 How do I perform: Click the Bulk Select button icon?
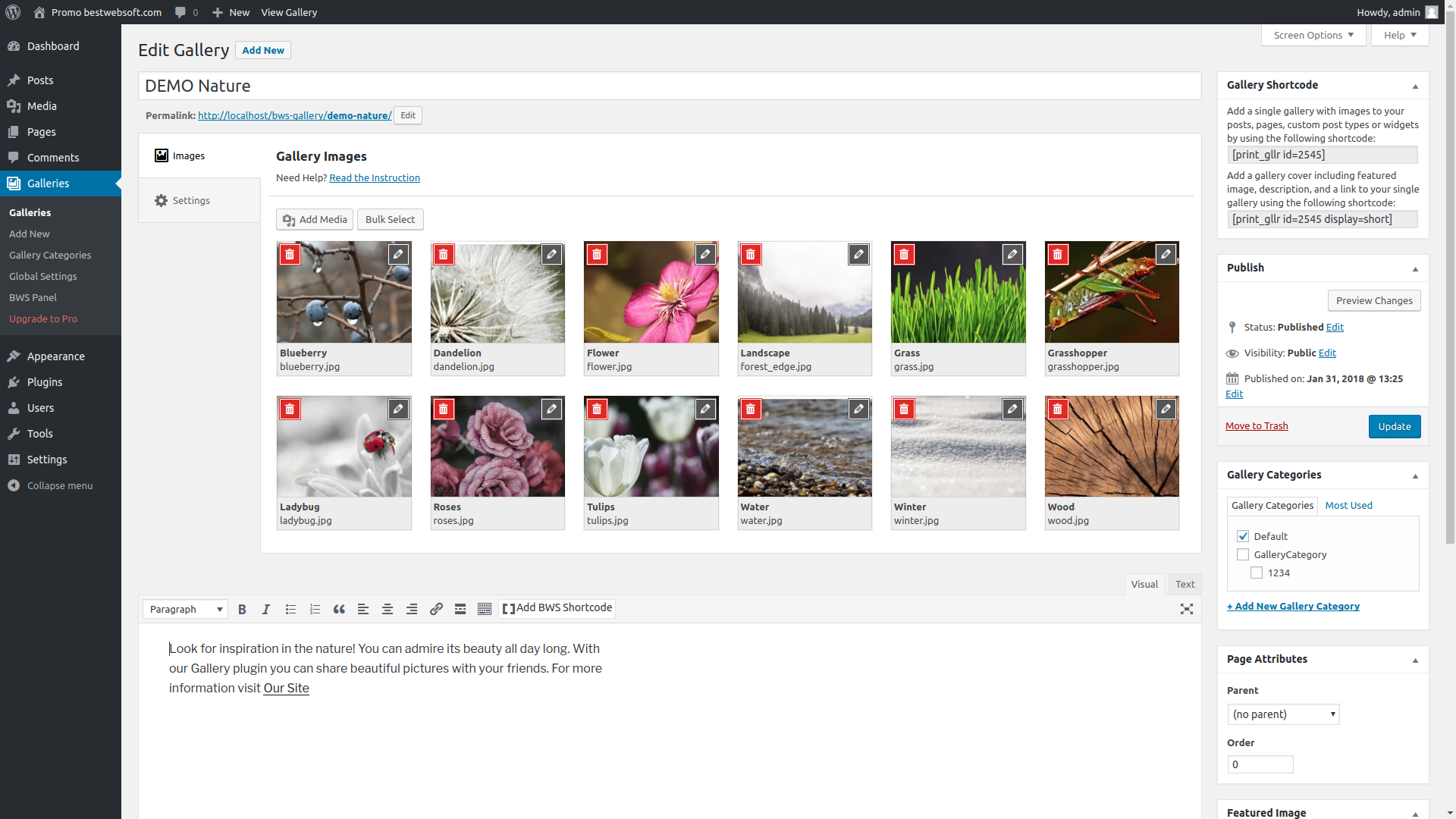390,219
